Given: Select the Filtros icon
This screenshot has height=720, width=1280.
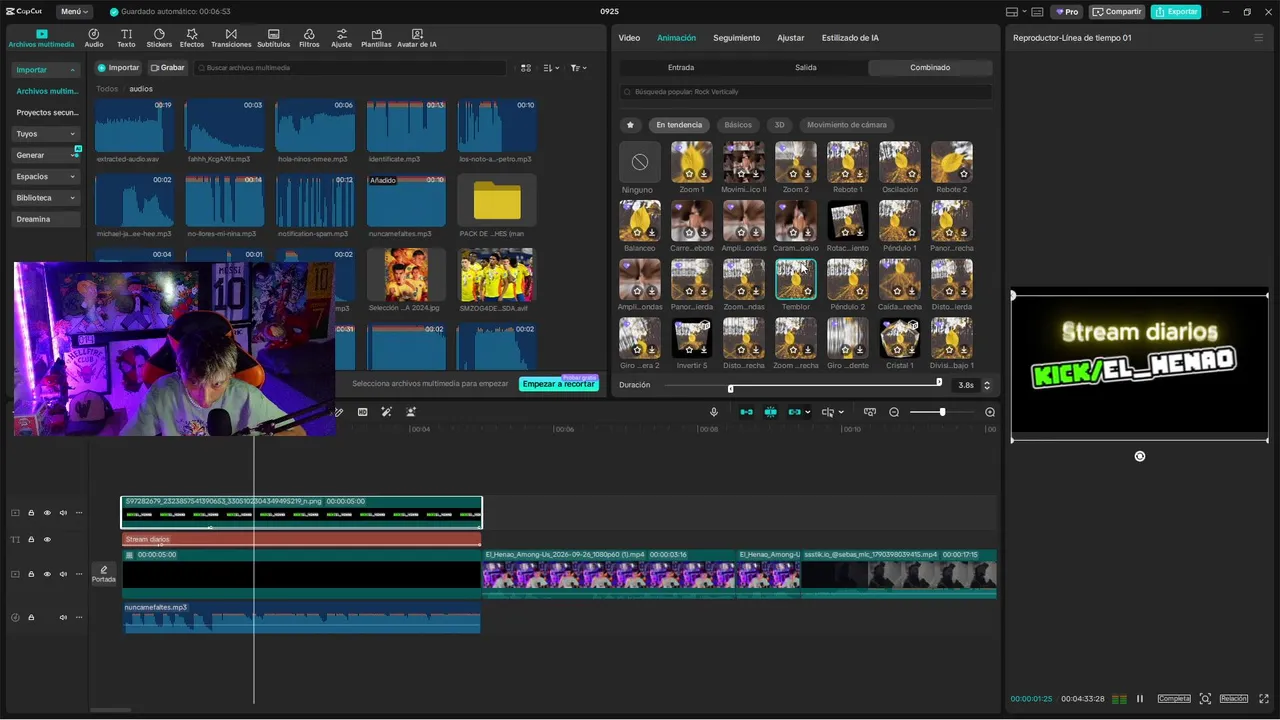Looking at the screenshot, I should [309, 38].
